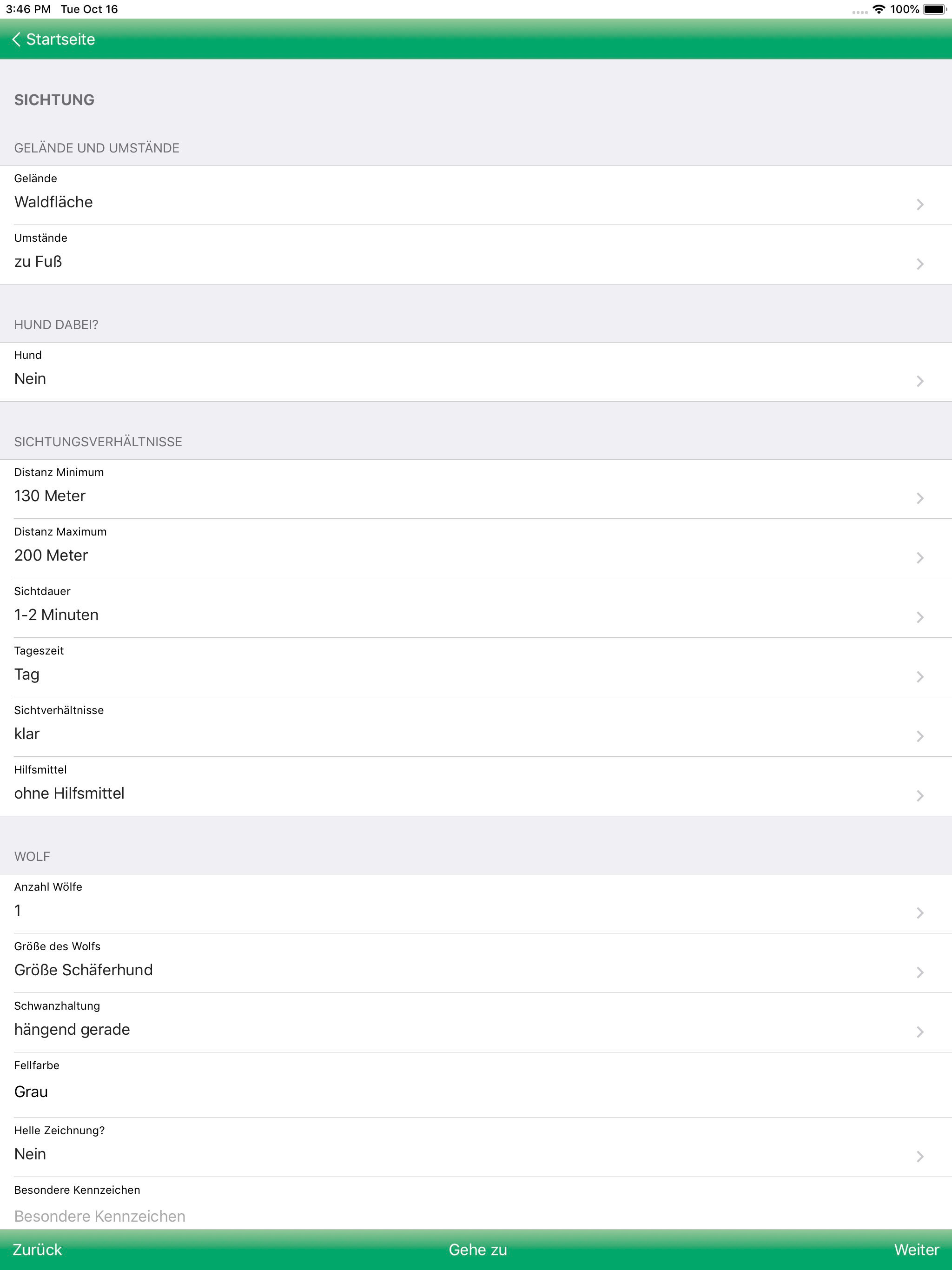The height and width of the screenshot is (1270, 952).
Task: Tap the Besondere Kennzeichen text field
Action: pos(476,1216)
